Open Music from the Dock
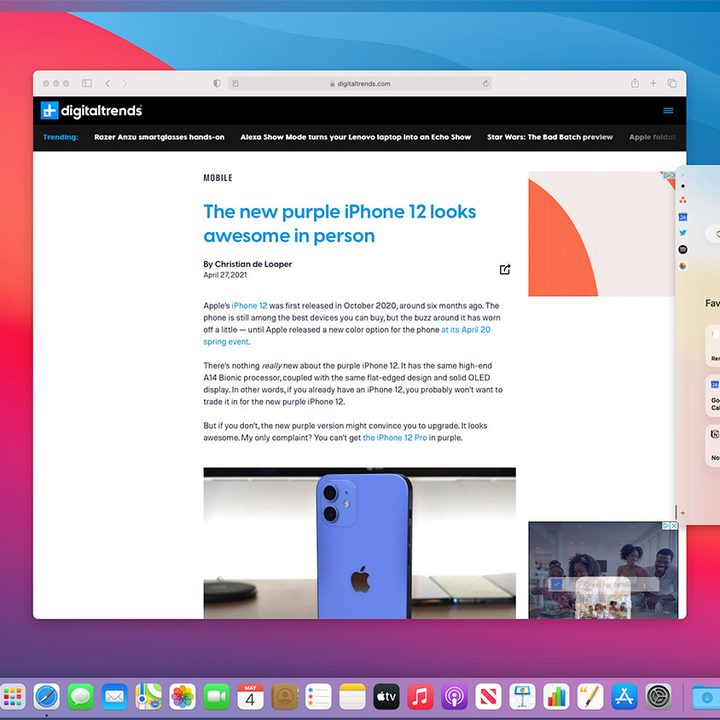Viewport: 720px width, 720px height. 420,697
